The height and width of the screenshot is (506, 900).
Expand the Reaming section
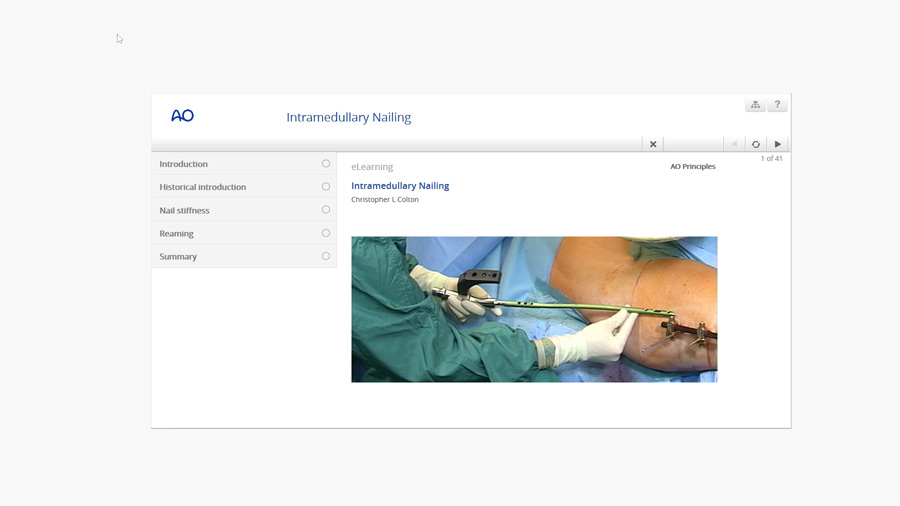click(x=177, y=234)
